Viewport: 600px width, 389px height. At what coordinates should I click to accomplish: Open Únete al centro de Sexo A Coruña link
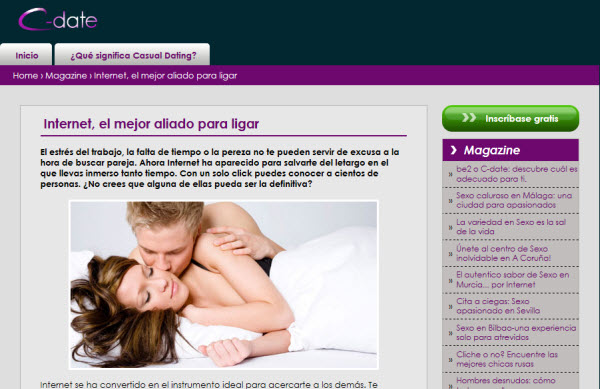coord(503,253)
